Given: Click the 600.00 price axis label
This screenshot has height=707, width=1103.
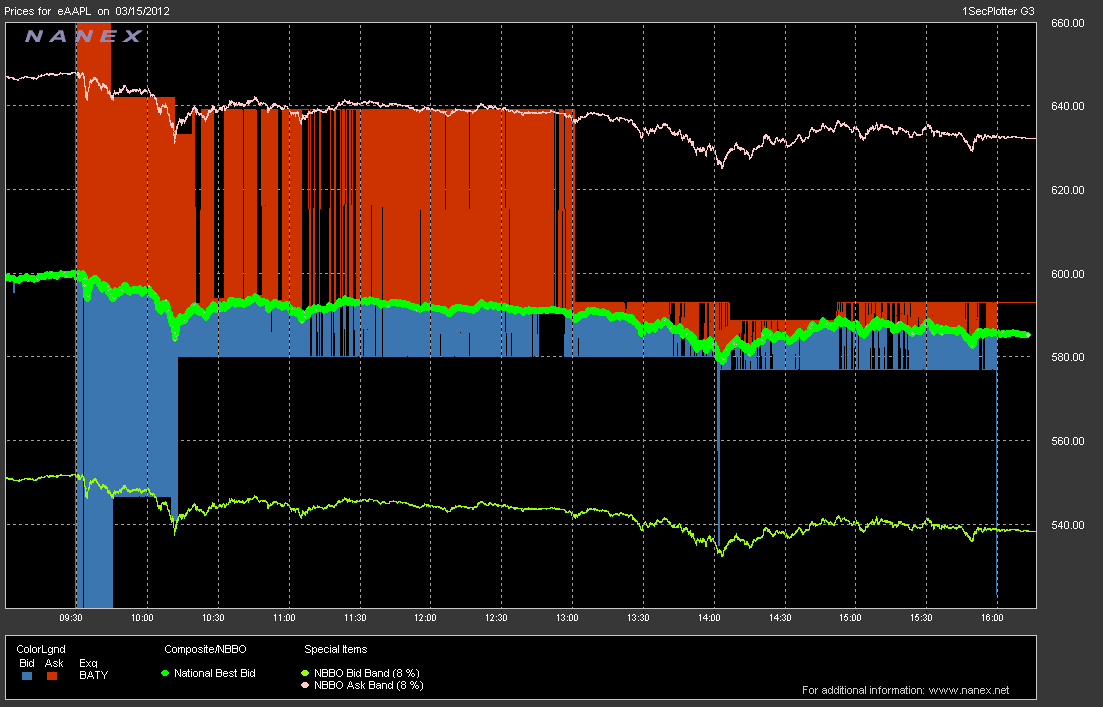Looking at the screenshot, I should pyautogui.click(x=1067, y=274).
